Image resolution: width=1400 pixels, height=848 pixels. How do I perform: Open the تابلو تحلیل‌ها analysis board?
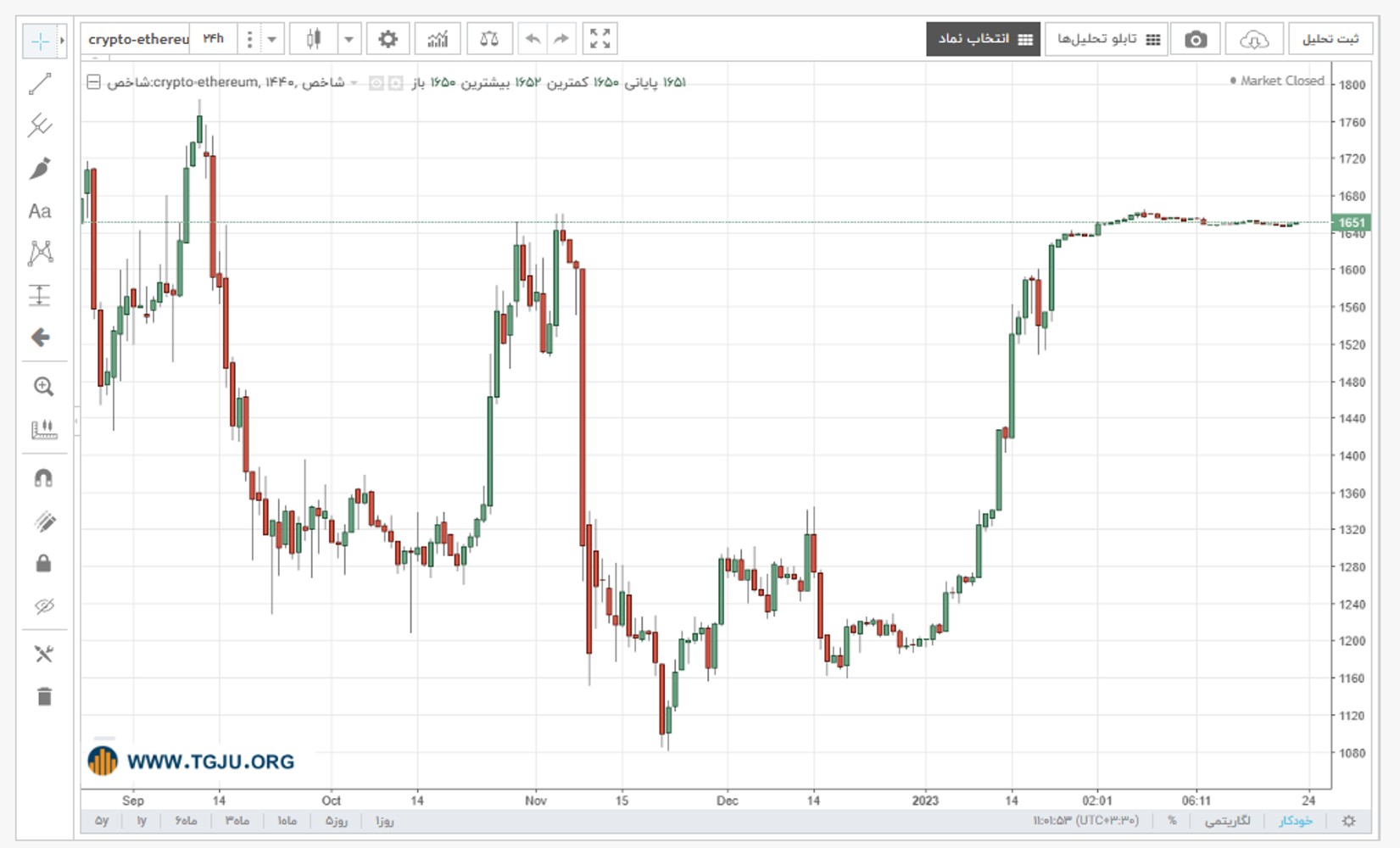pos(1107,39)
